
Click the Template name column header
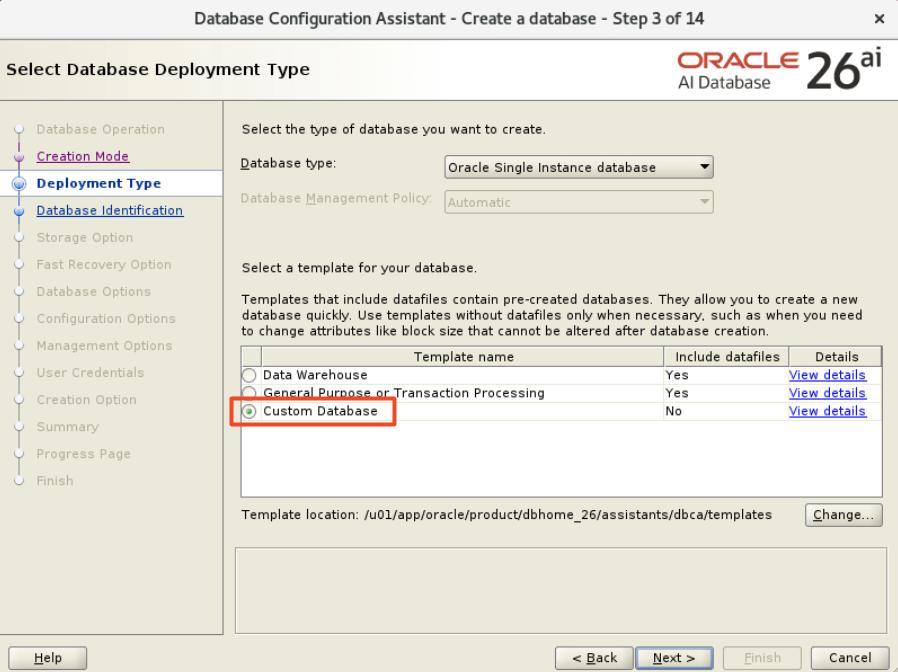pyautogui.click(x=463, y=357)
